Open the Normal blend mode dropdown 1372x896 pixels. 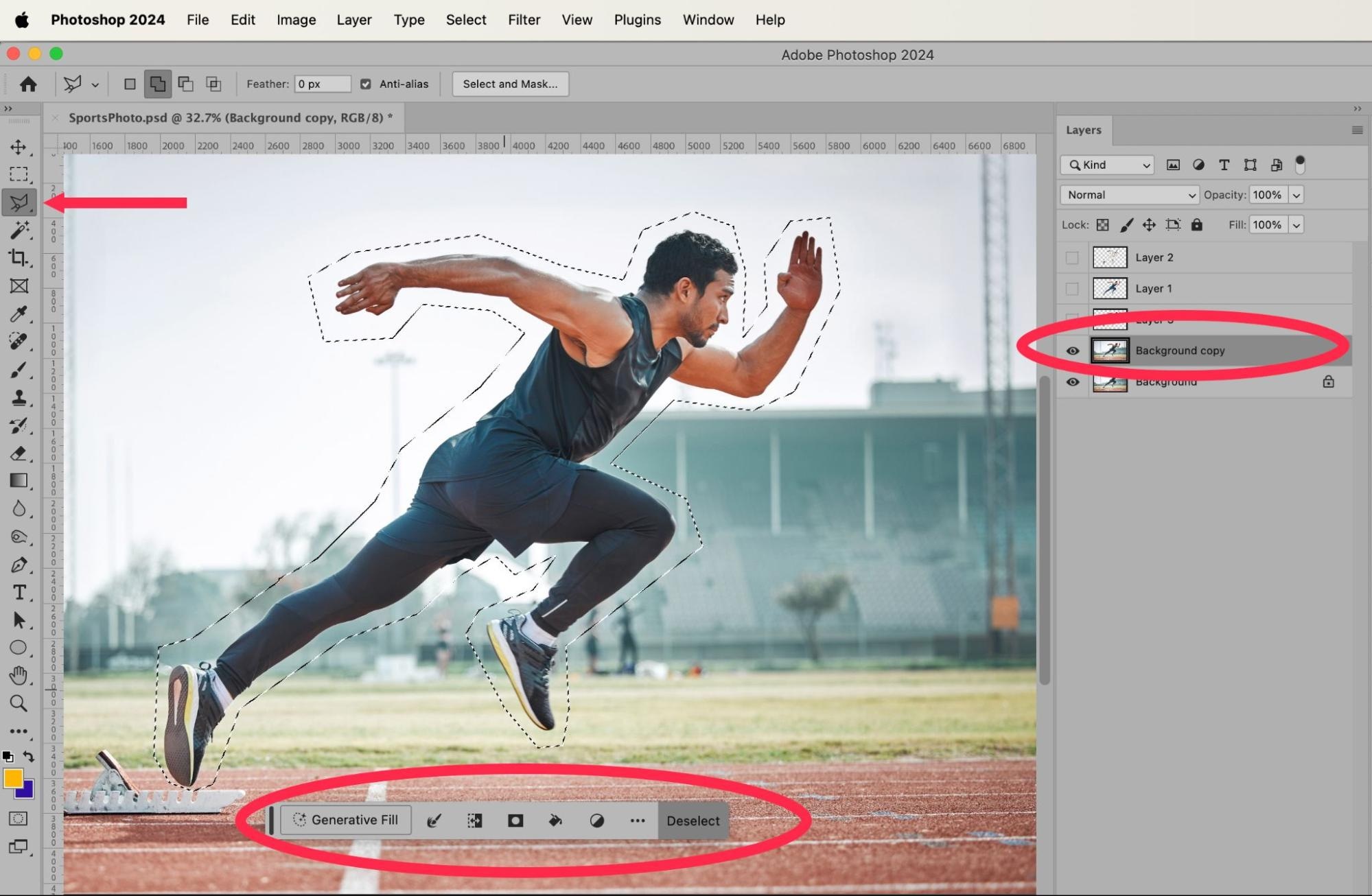coord(1129,195)
